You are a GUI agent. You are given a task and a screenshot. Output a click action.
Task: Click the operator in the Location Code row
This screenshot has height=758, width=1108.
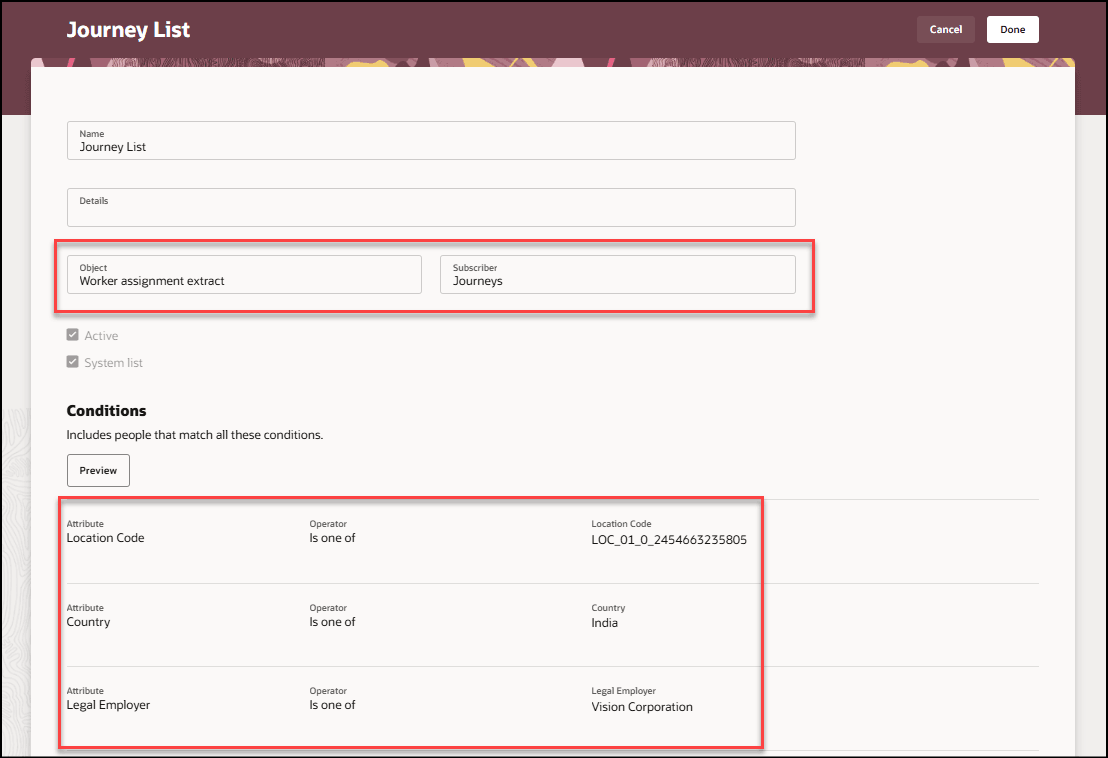click(x=332, y=538)
